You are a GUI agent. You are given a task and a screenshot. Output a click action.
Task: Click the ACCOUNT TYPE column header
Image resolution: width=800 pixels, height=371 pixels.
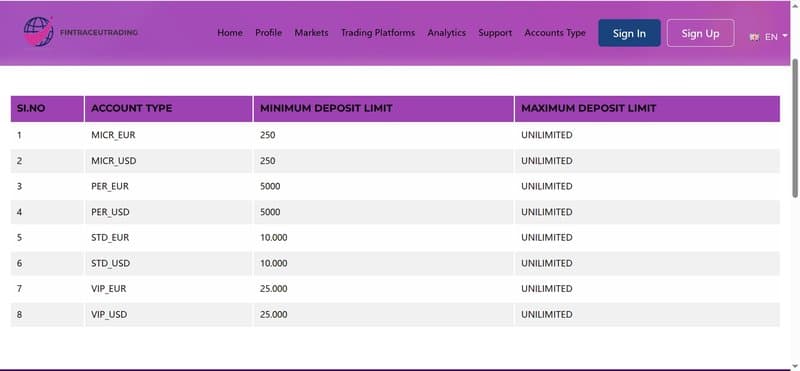[x=168, y=108]
